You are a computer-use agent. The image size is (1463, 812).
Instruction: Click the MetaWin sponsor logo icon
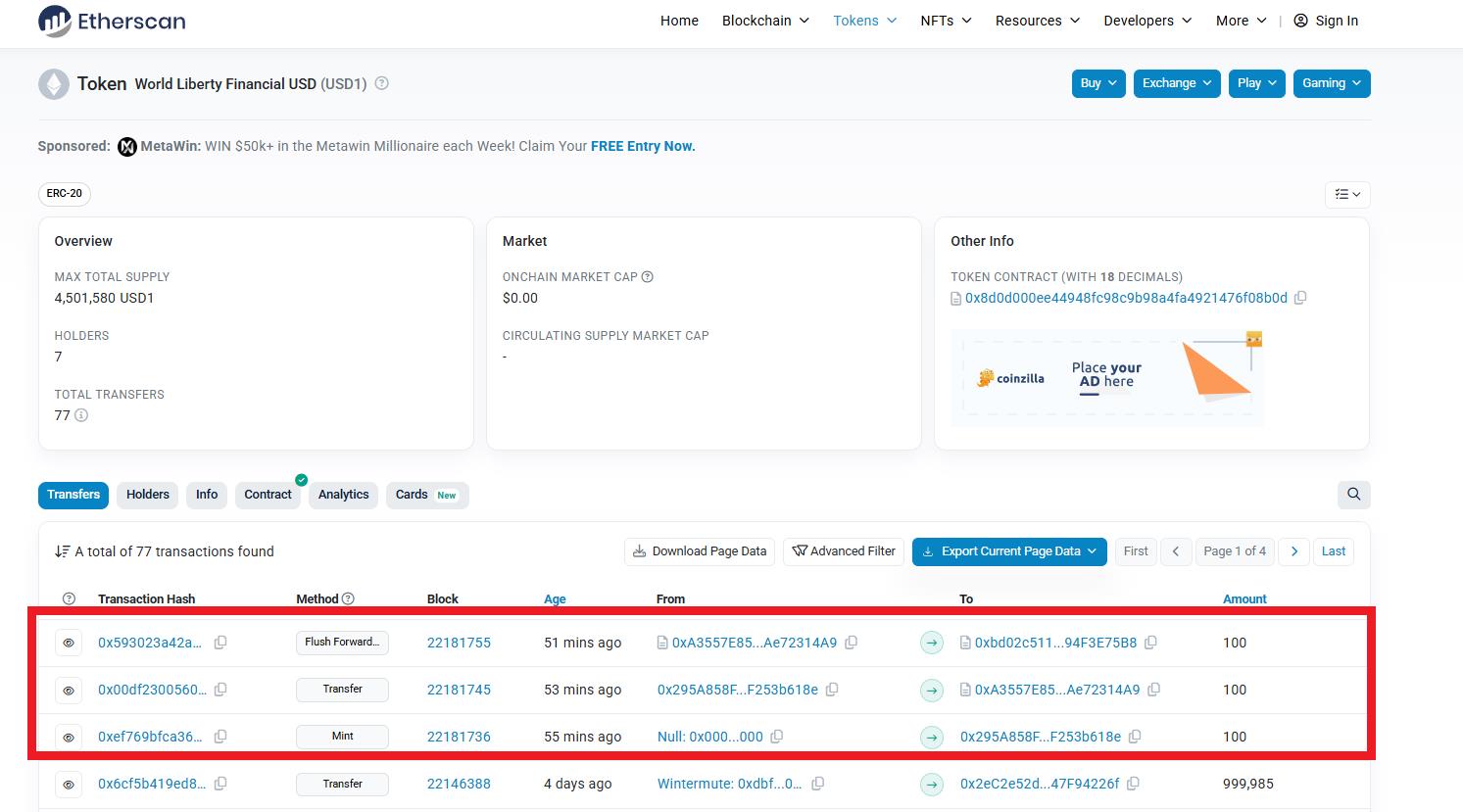pyautogui.click(x=127, y=147)
